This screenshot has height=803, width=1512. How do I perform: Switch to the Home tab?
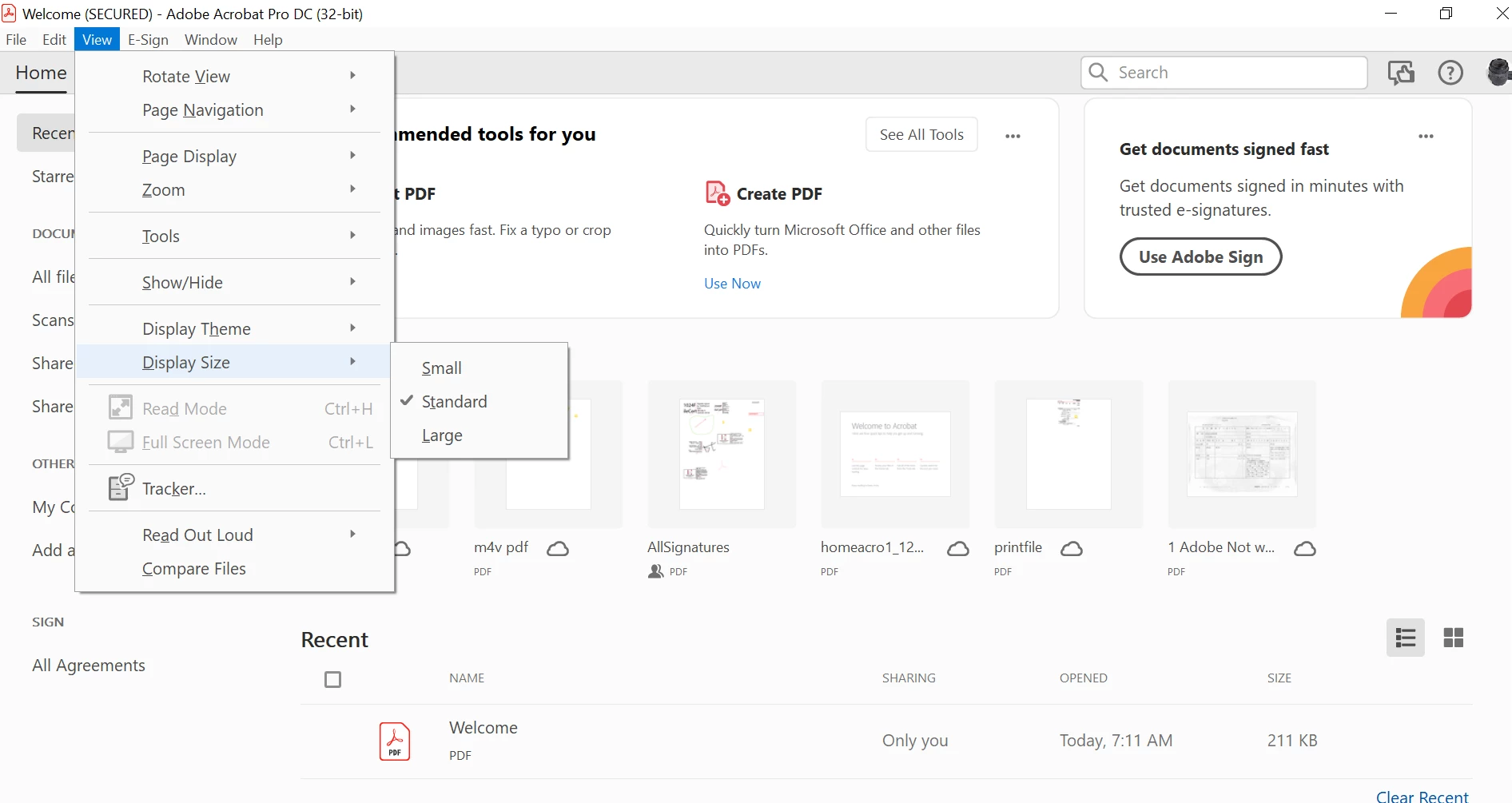tap(41, 73)
